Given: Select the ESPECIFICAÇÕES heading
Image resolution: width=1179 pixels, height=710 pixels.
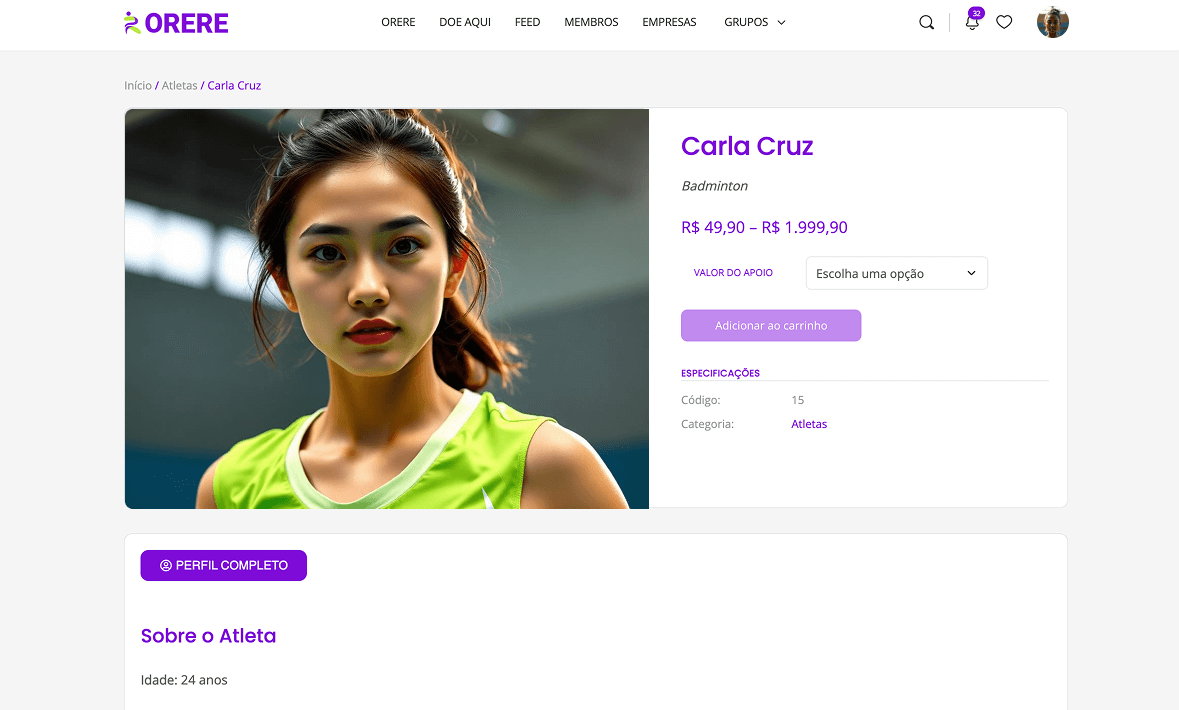Looking at the screenshot, I should click(720, 373).
